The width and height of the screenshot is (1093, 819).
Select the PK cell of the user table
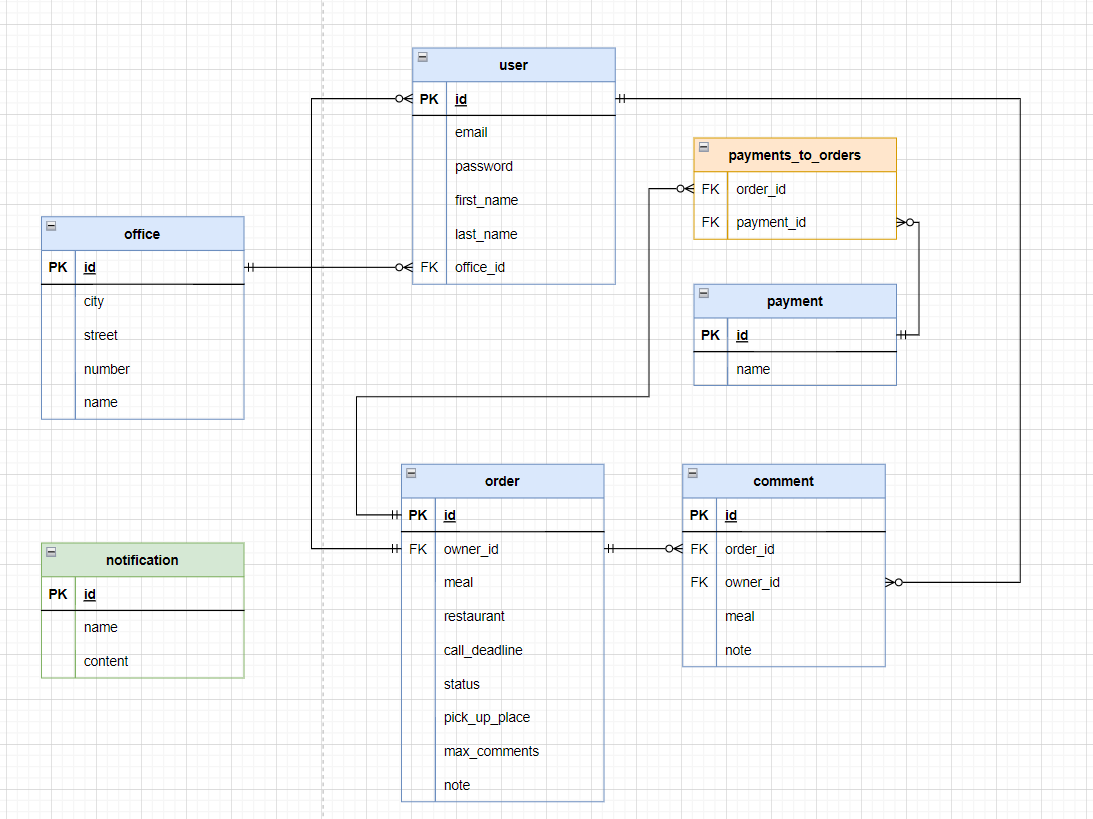tap(429, 99)
